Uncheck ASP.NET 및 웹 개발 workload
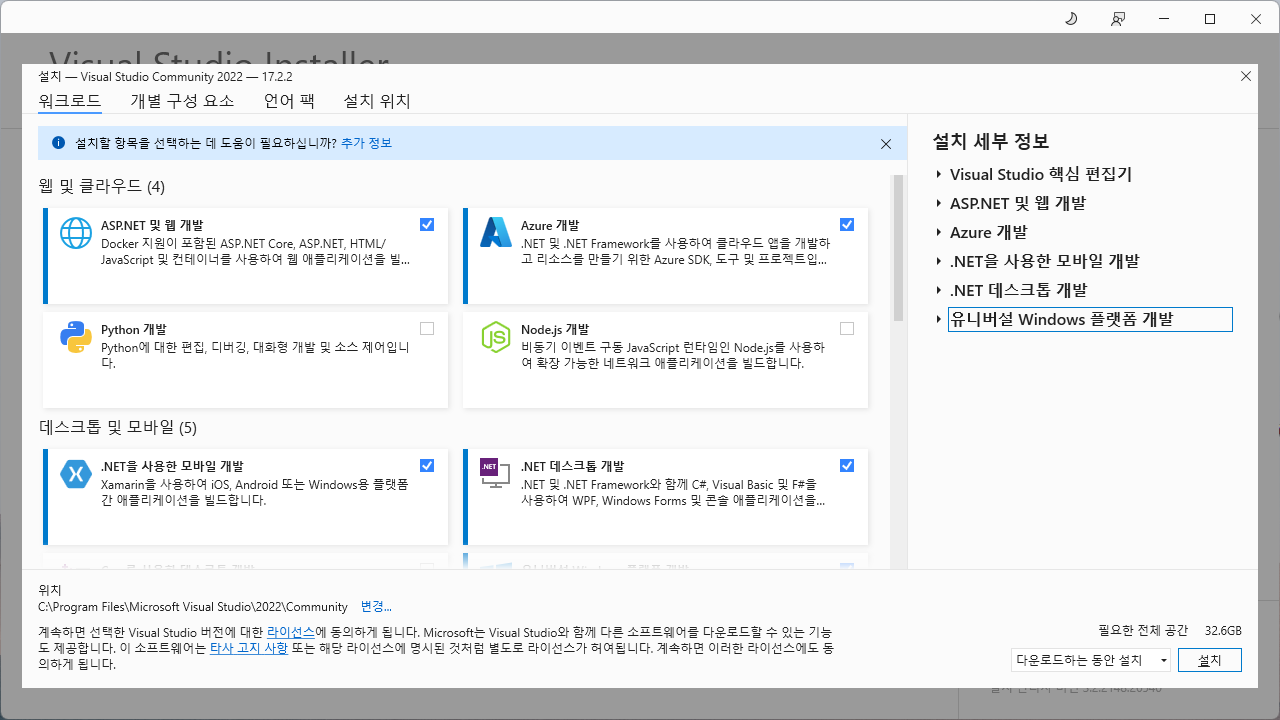Viewport: 1280px width, 720px height. pos(427,224)
